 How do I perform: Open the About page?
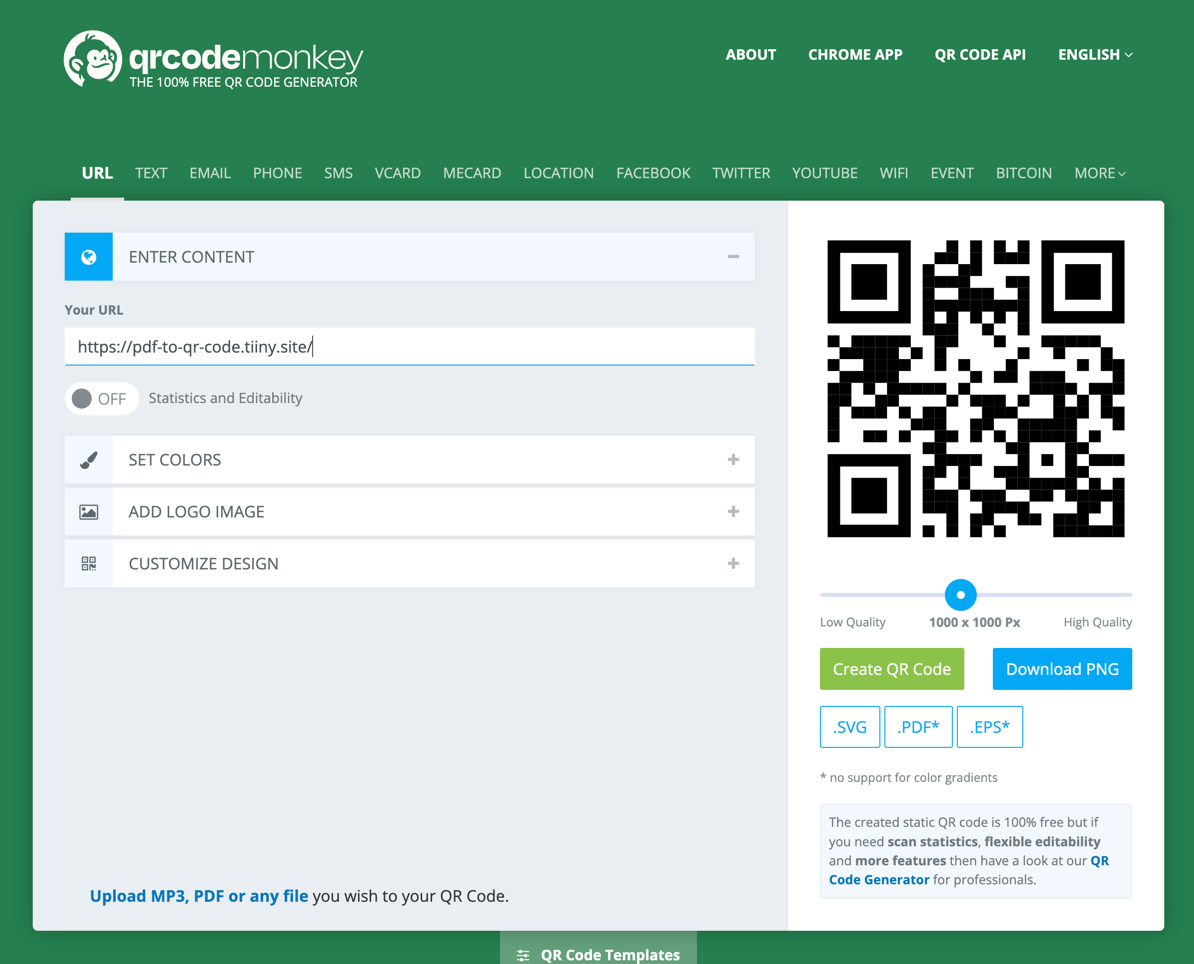(x=751, y=55)
